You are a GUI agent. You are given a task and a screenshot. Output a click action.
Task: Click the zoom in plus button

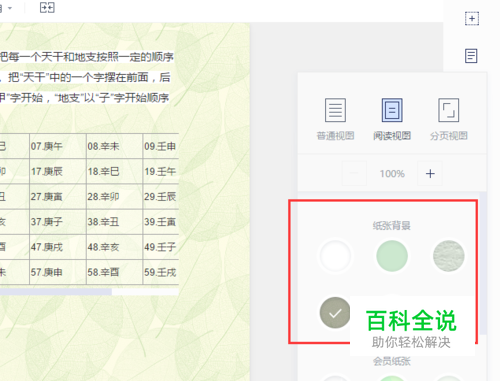[x=430, y=173]
